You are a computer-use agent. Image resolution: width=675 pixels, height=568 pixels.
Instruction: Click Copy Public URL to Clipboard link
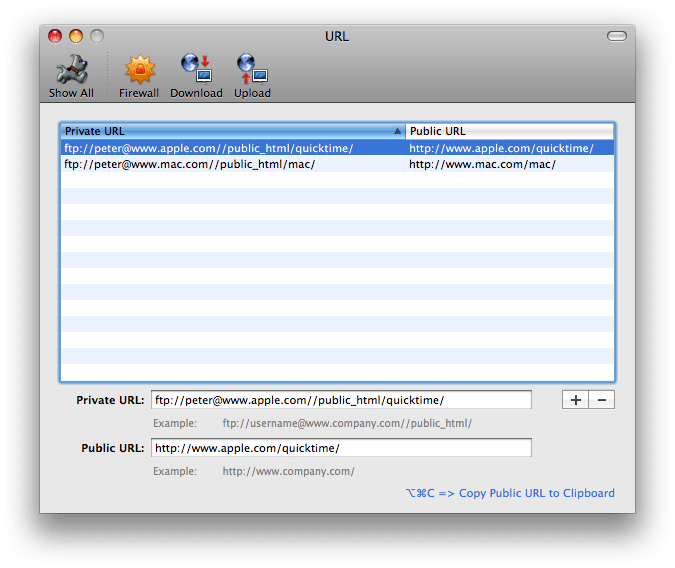tap(510, 493)
